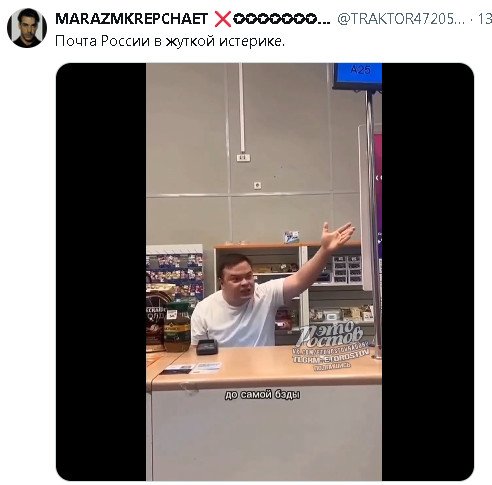Click the blue A25 queue display in the video
Screen dimensions: 492x485
[x=358, y=76]
